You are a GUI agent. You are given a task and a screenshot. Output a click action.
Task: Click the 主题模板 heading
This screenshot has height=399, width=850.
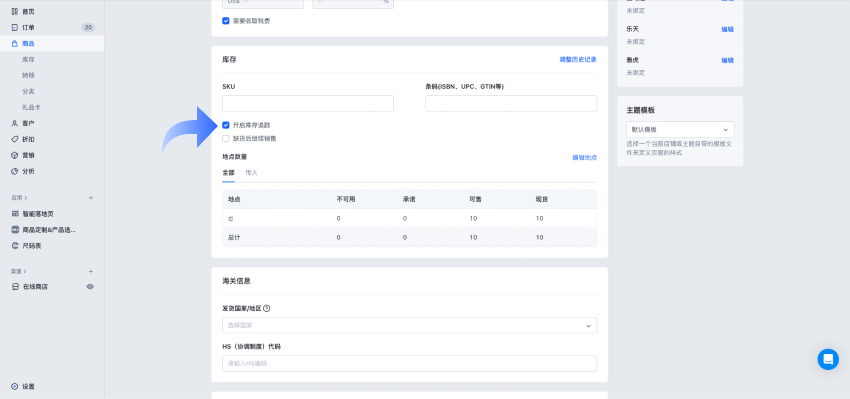point(640,110)
